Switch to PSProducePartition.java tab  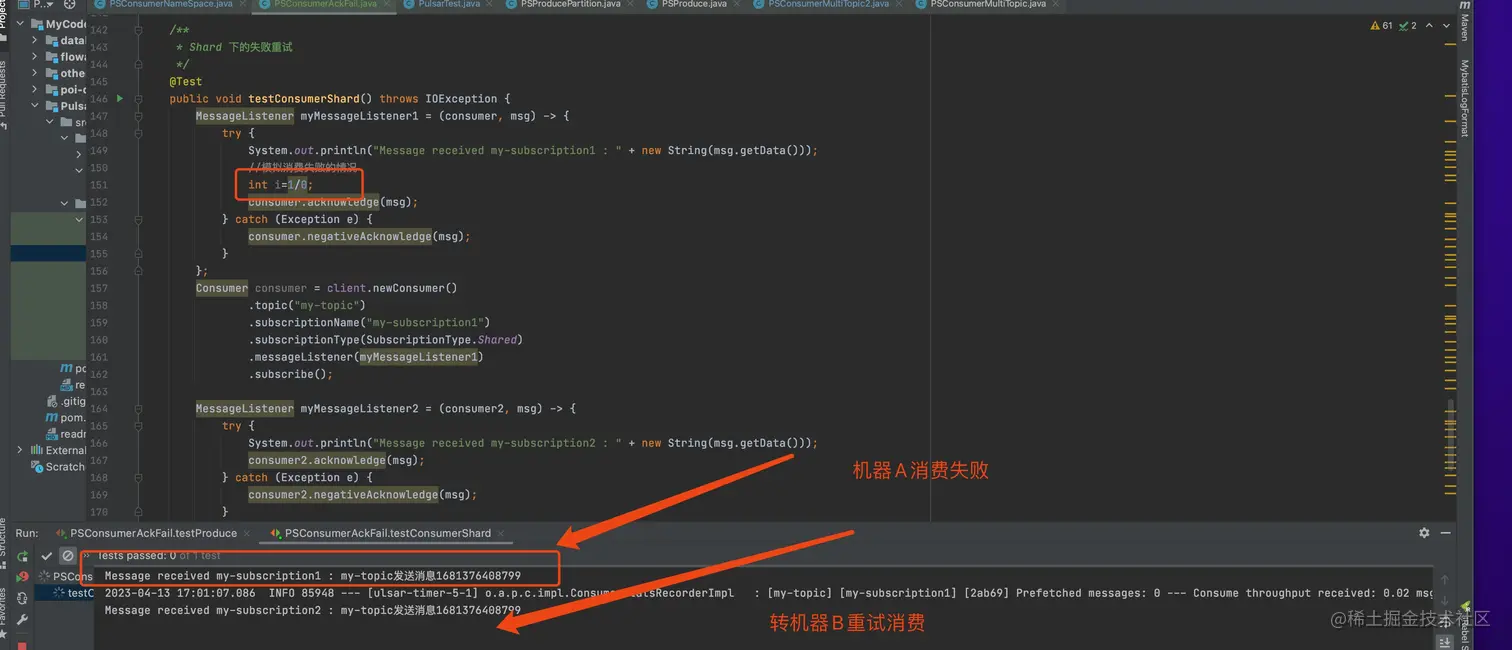click(x=570, y=4)
